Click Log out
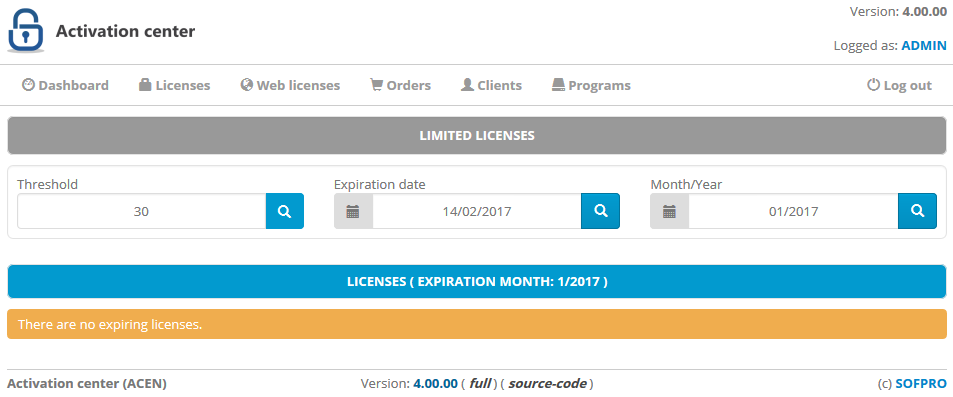 click(x=899, y=85)
